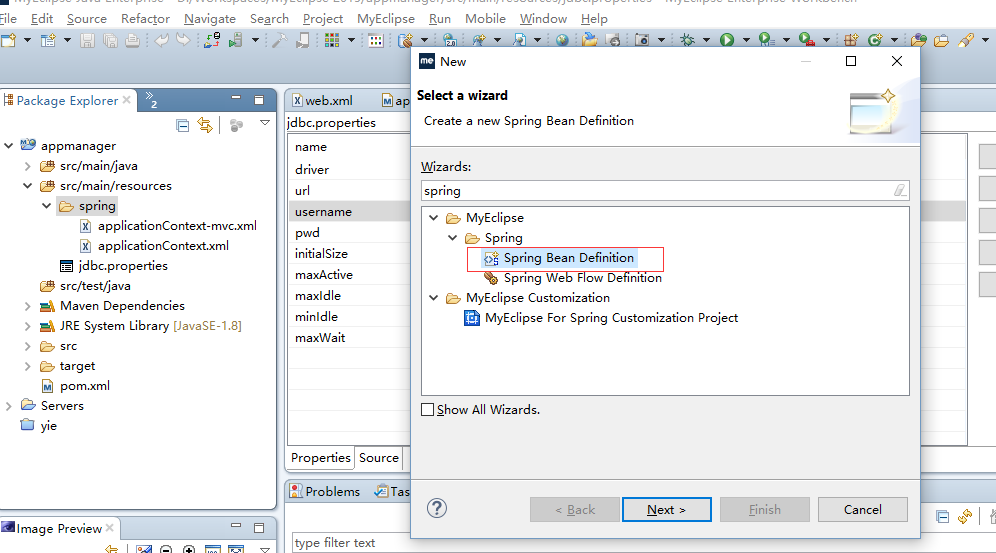Collapse the MyEclipse Customization wizard category

[433, 298]
